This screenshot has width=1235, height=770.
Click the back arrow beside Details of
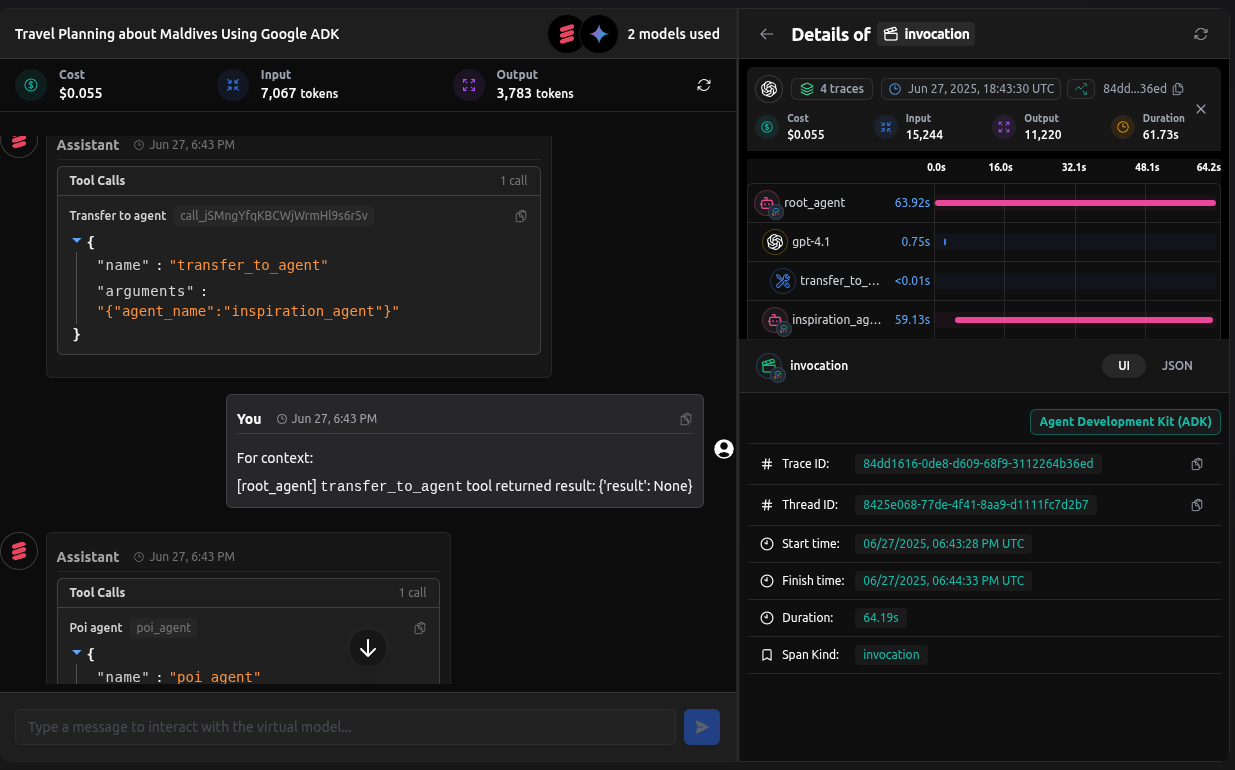pos(766,34)
